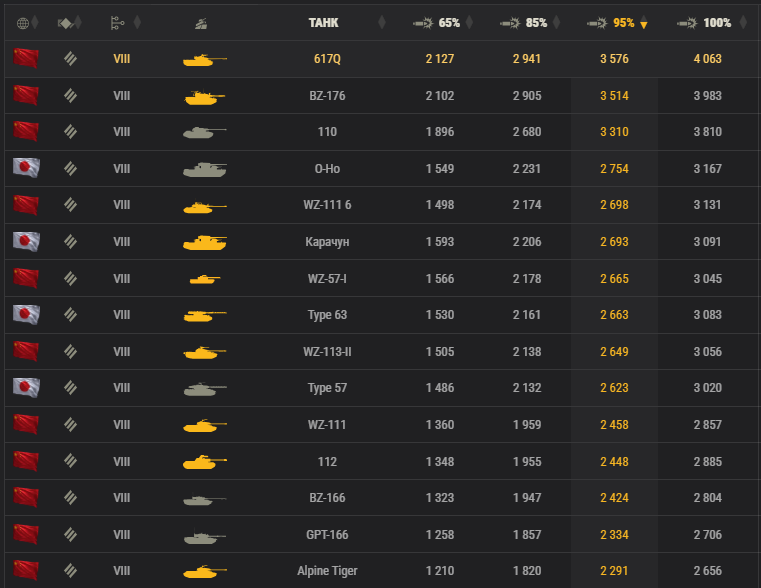Open the Type 63 tank entry
761x588 pixels.
click(x=327, y=315)
